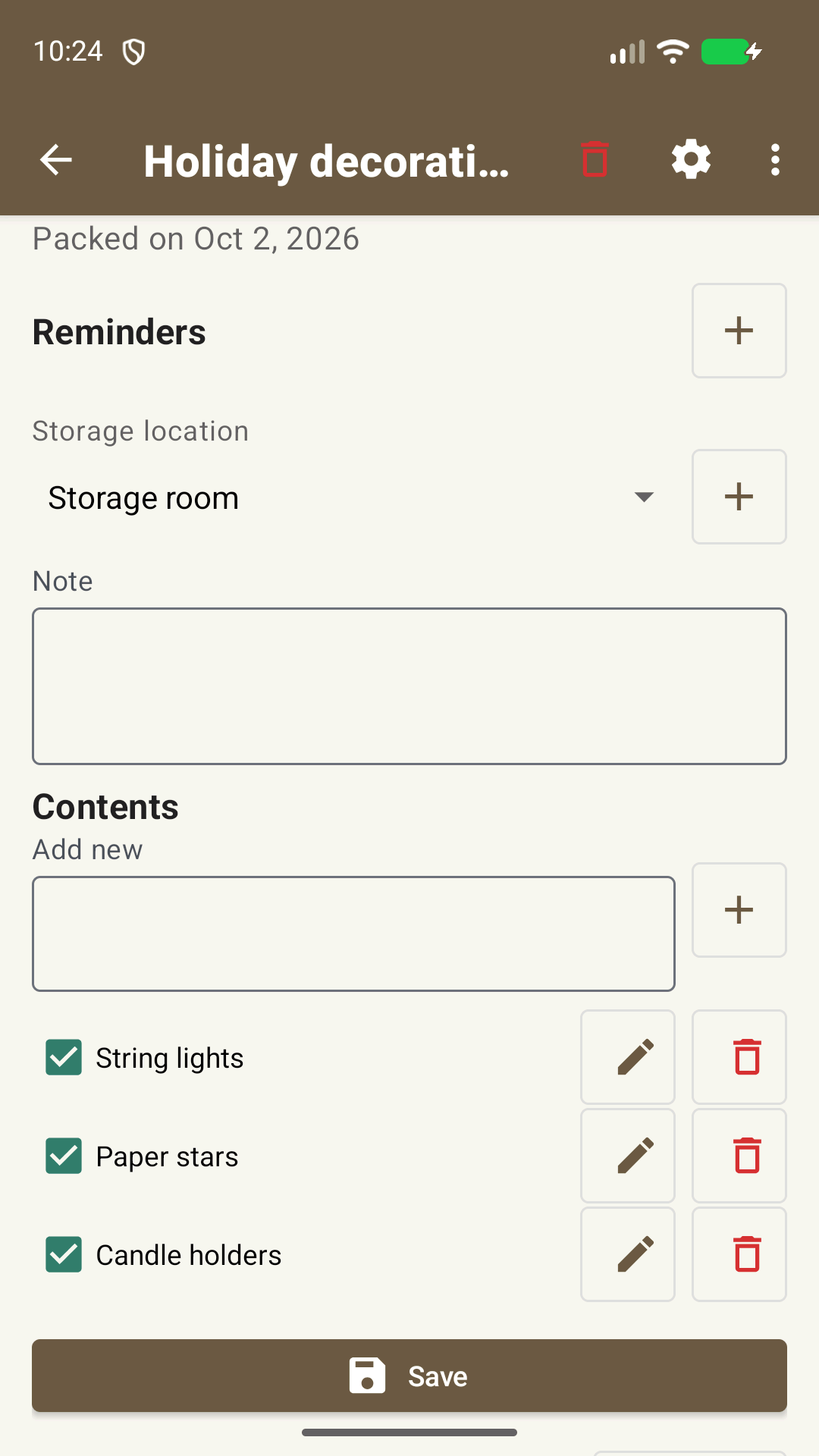Save the box with the Save button
Viewport: 819px width, 1456px height.
pyautogui.click(x=409, y=1376)
